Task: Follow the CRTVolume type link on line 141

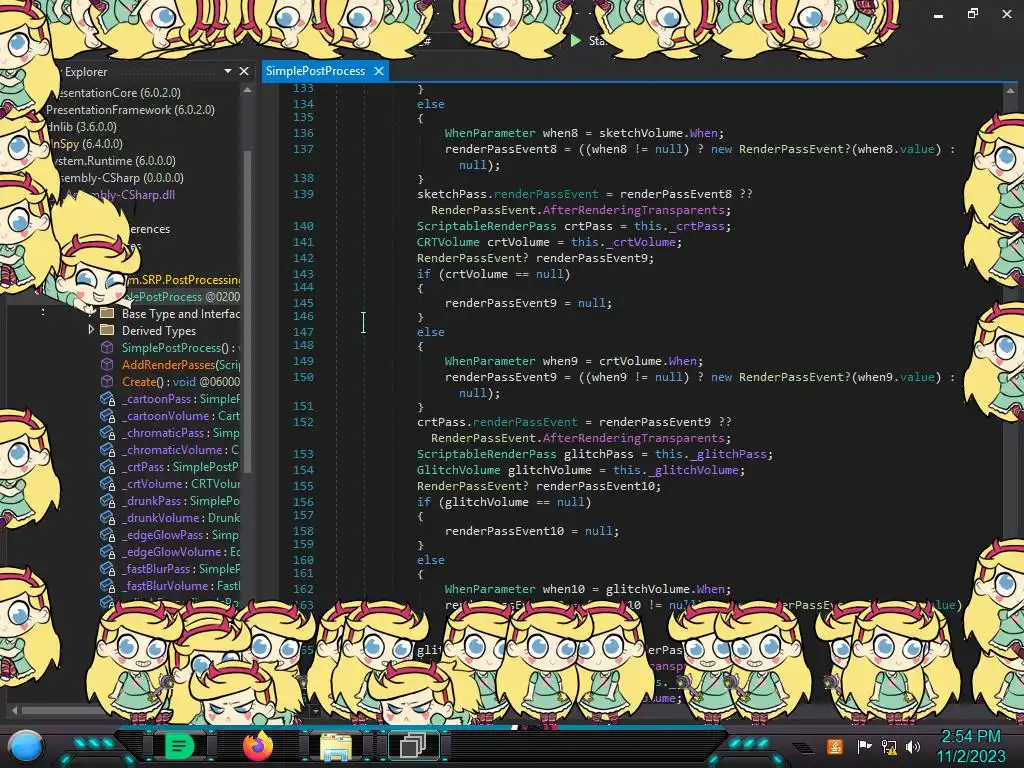Action: tap(448, 242)
